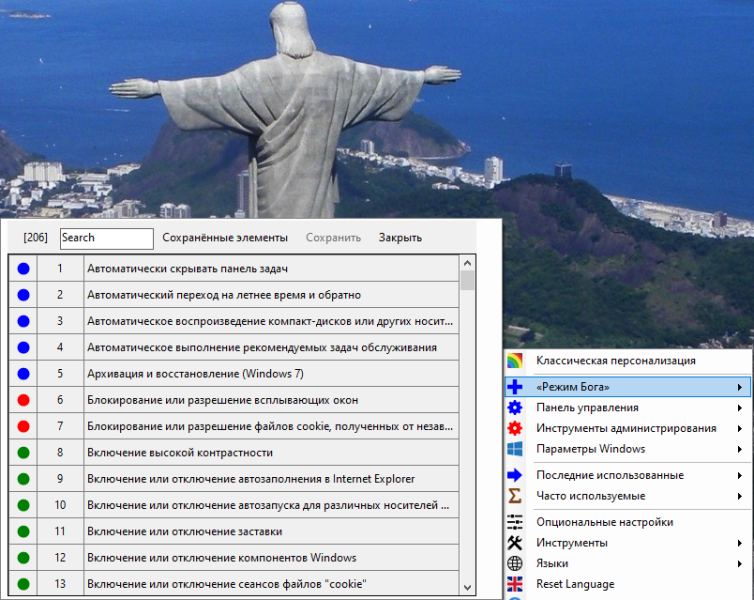Viewport: 754px width, 600px height.
Task: Click the blue plus icon for «Режим Бога»
Action: [515, 387]
